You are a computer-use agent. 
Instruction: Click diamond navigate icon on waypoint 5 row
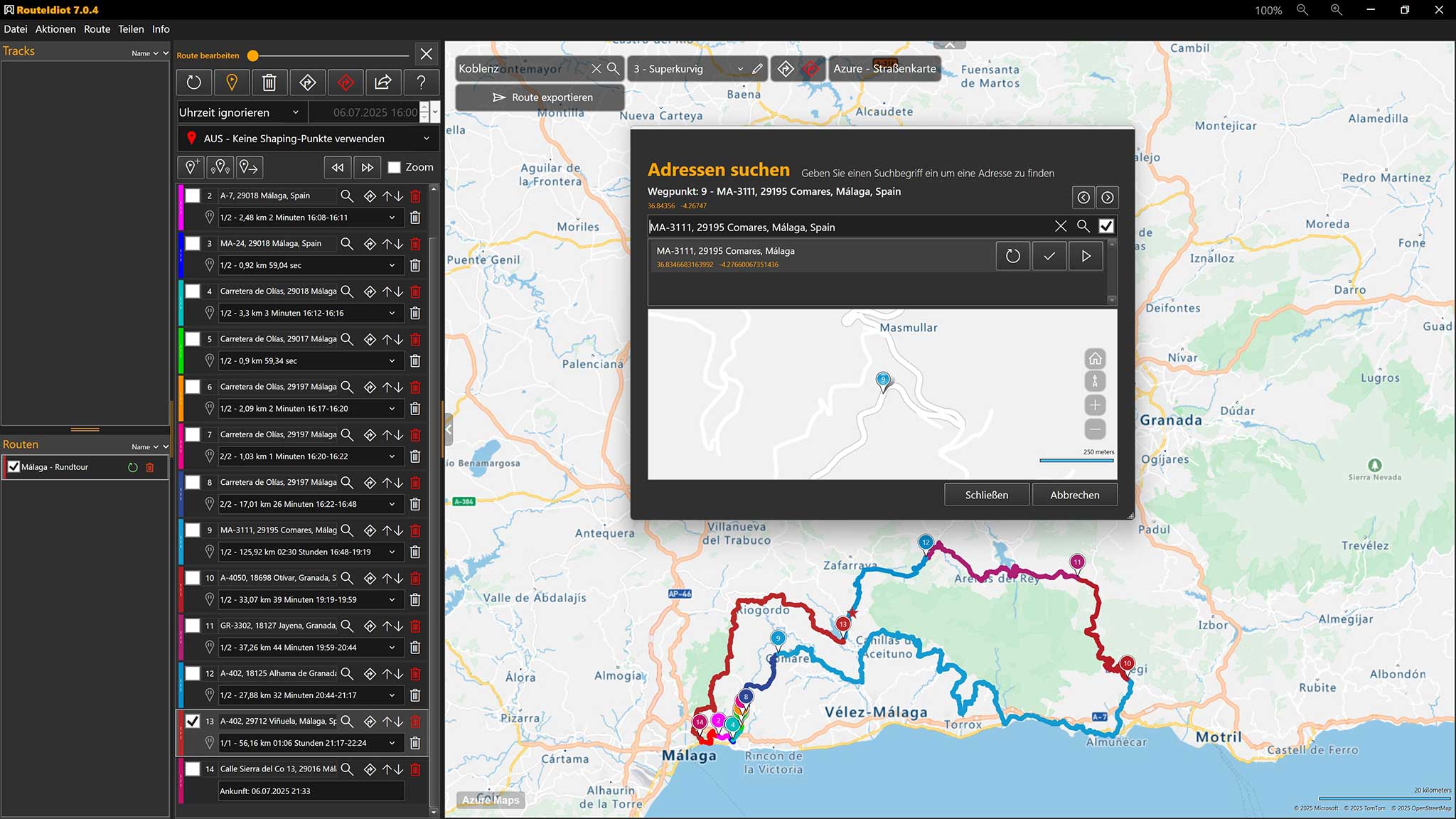tap(370, 339)
